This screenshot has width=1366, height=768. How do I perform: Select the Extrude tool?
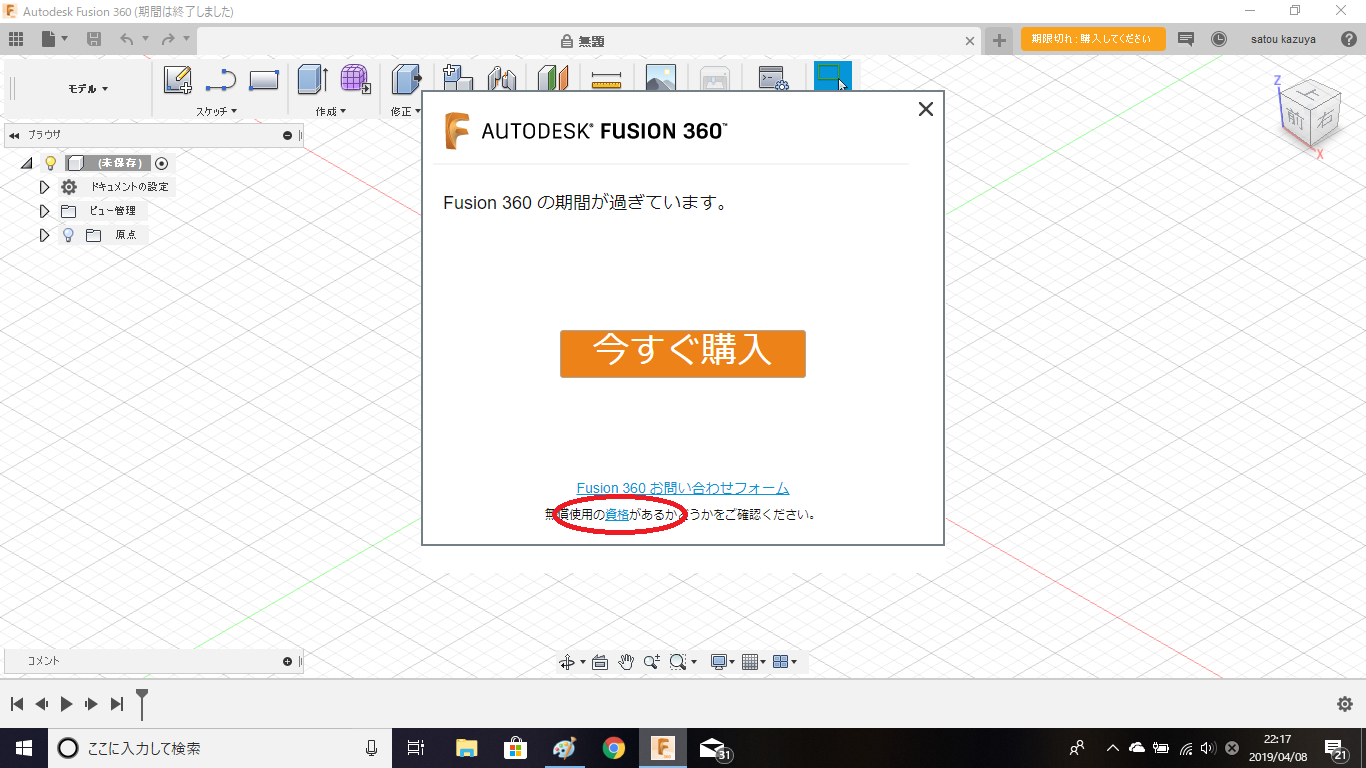[313, 80]
